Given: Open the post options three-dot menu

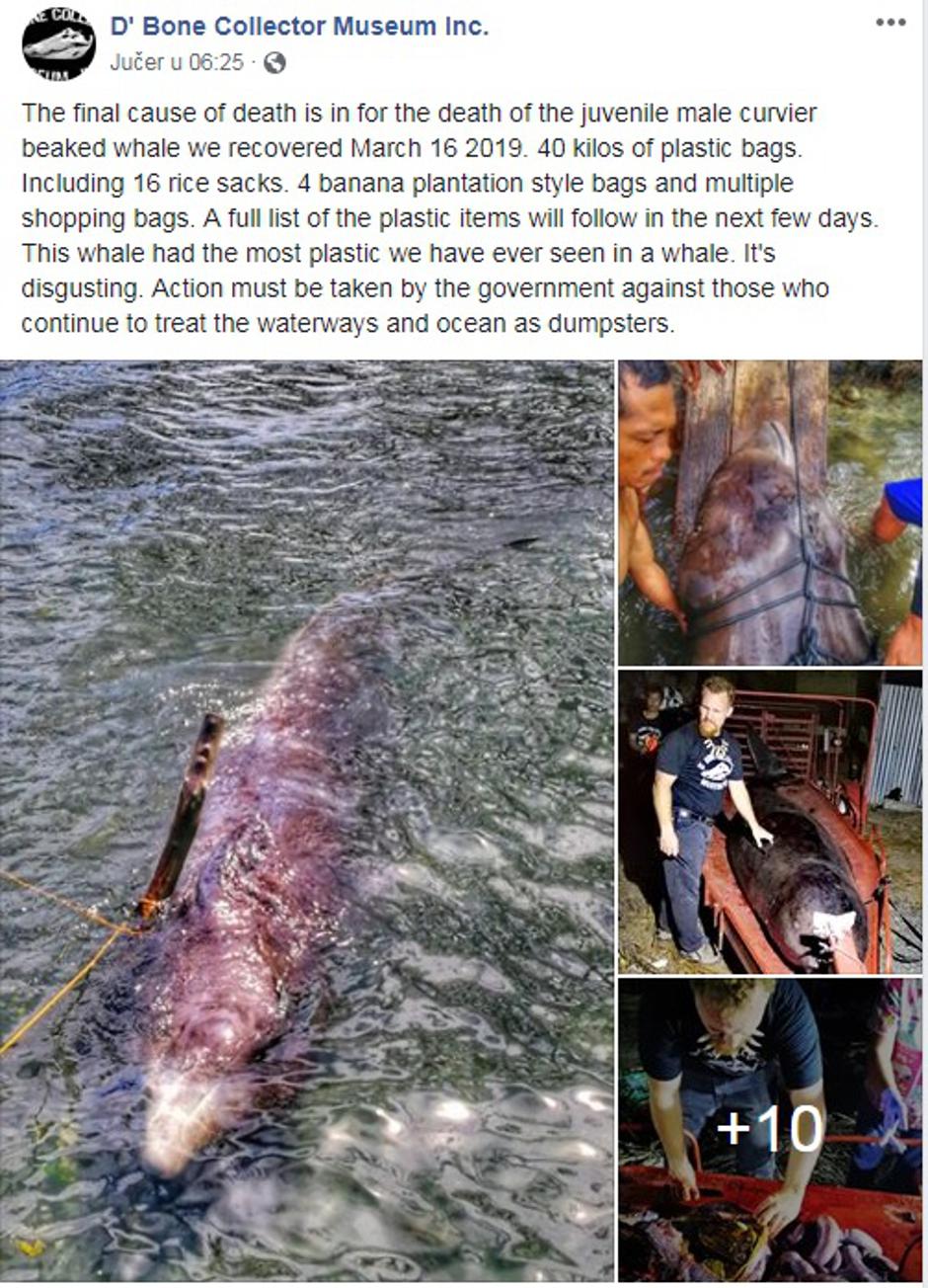Looking at the screenshot, I should (x=890, y=23).
